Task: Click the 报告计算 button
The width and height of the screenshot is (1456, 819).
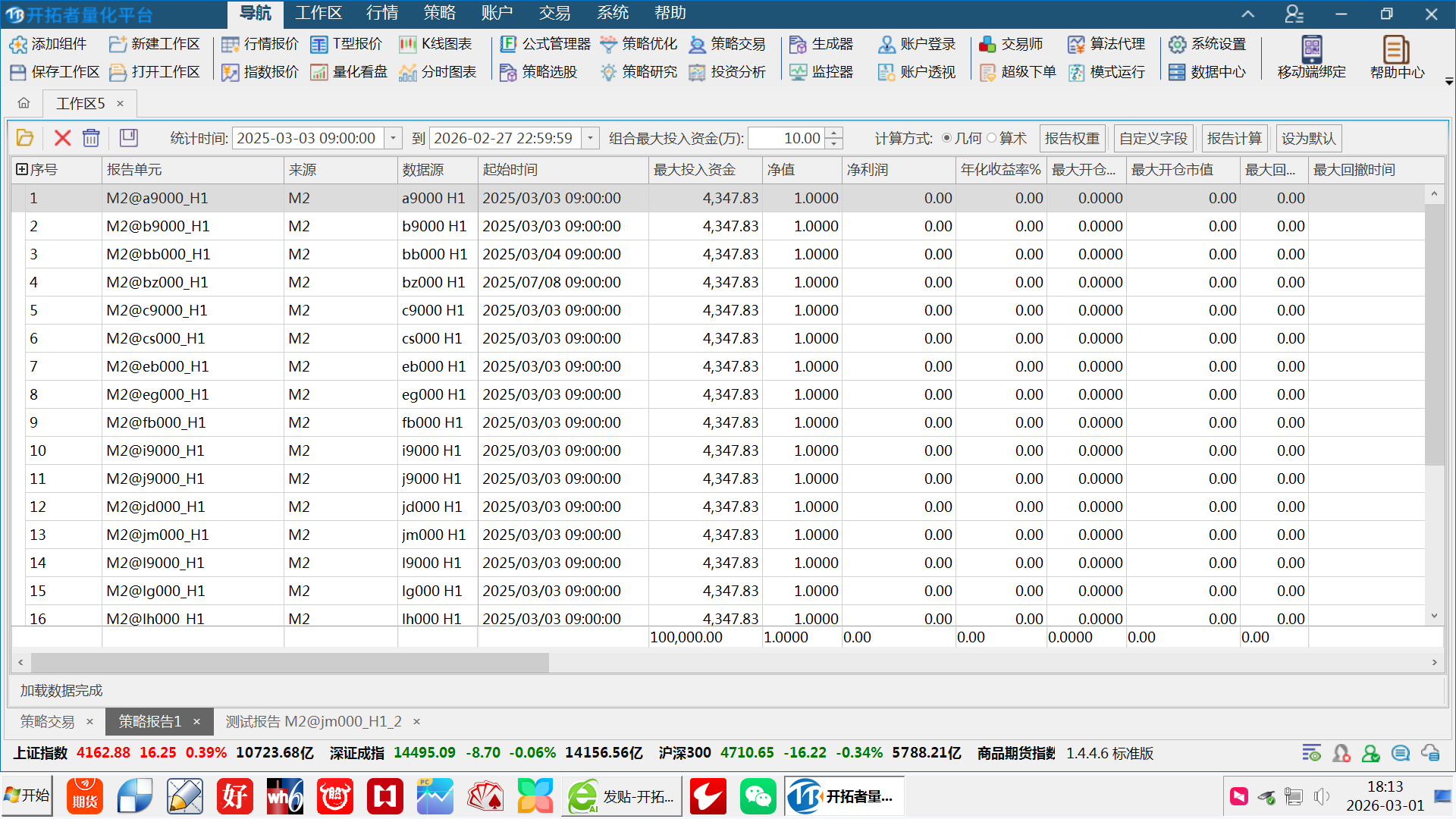Action: click(x=1233, y=138)
